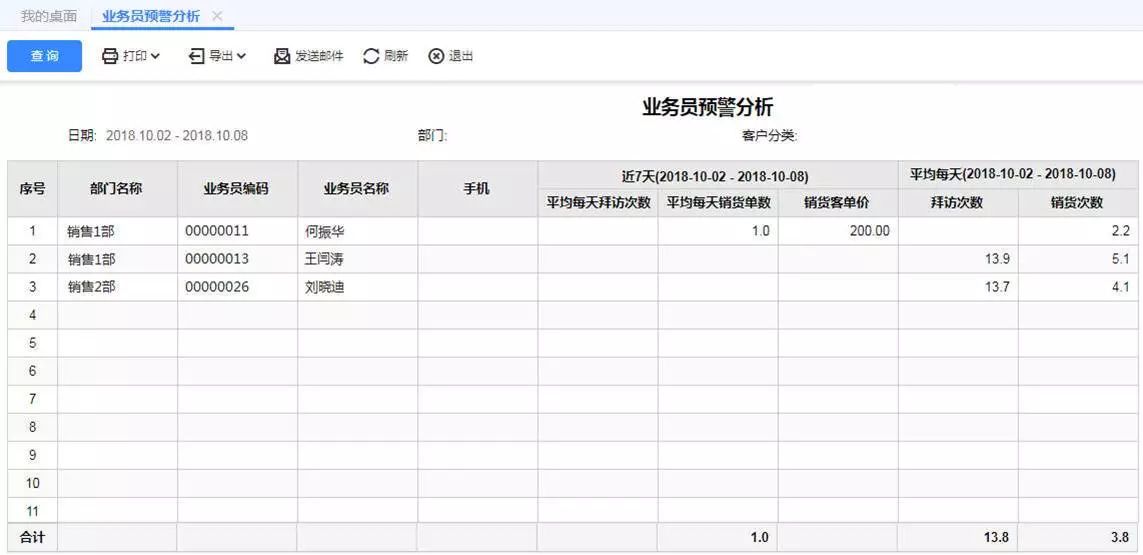Click the printer icon in toolbar
The height and width of the screenshot is (555, 1143).
pos(110,56)
